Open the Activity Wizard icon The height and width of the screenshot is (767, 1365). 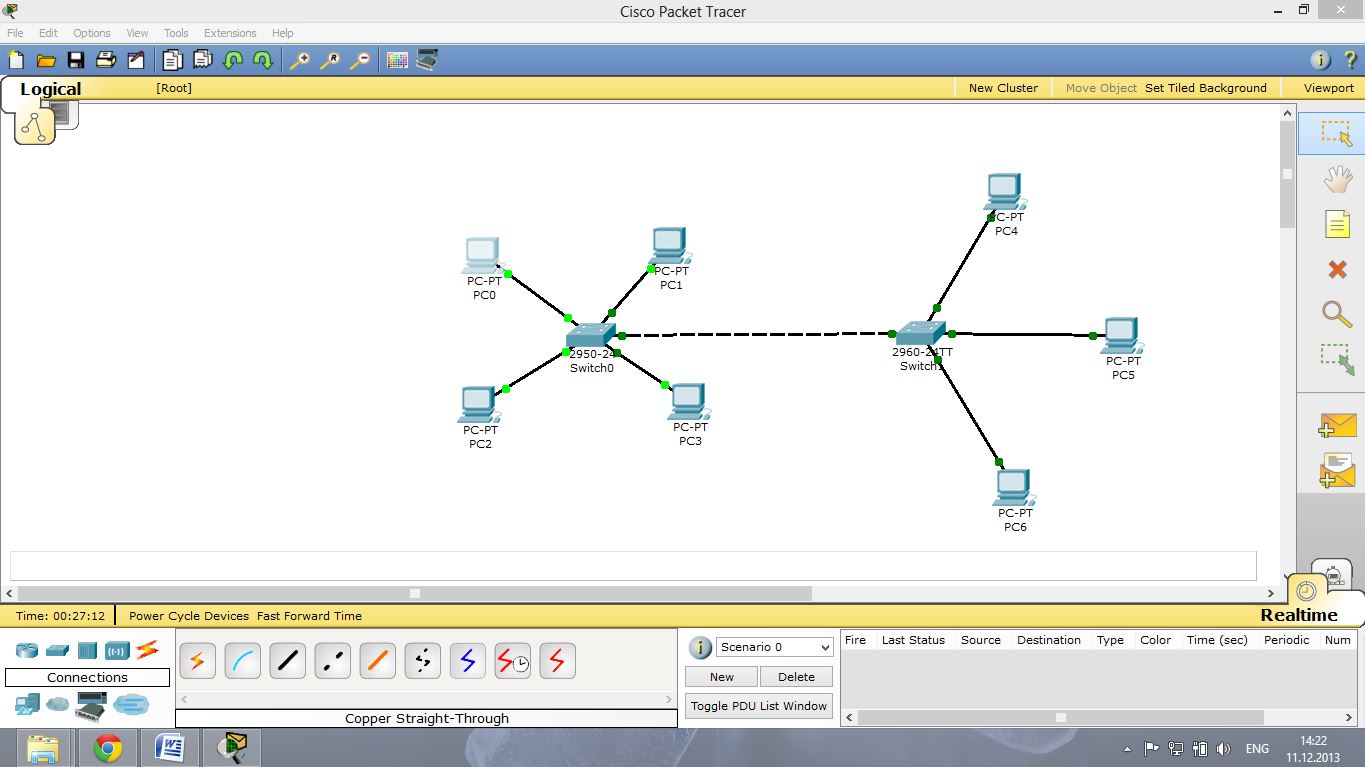pyautogui.click(x=136, y=60)
